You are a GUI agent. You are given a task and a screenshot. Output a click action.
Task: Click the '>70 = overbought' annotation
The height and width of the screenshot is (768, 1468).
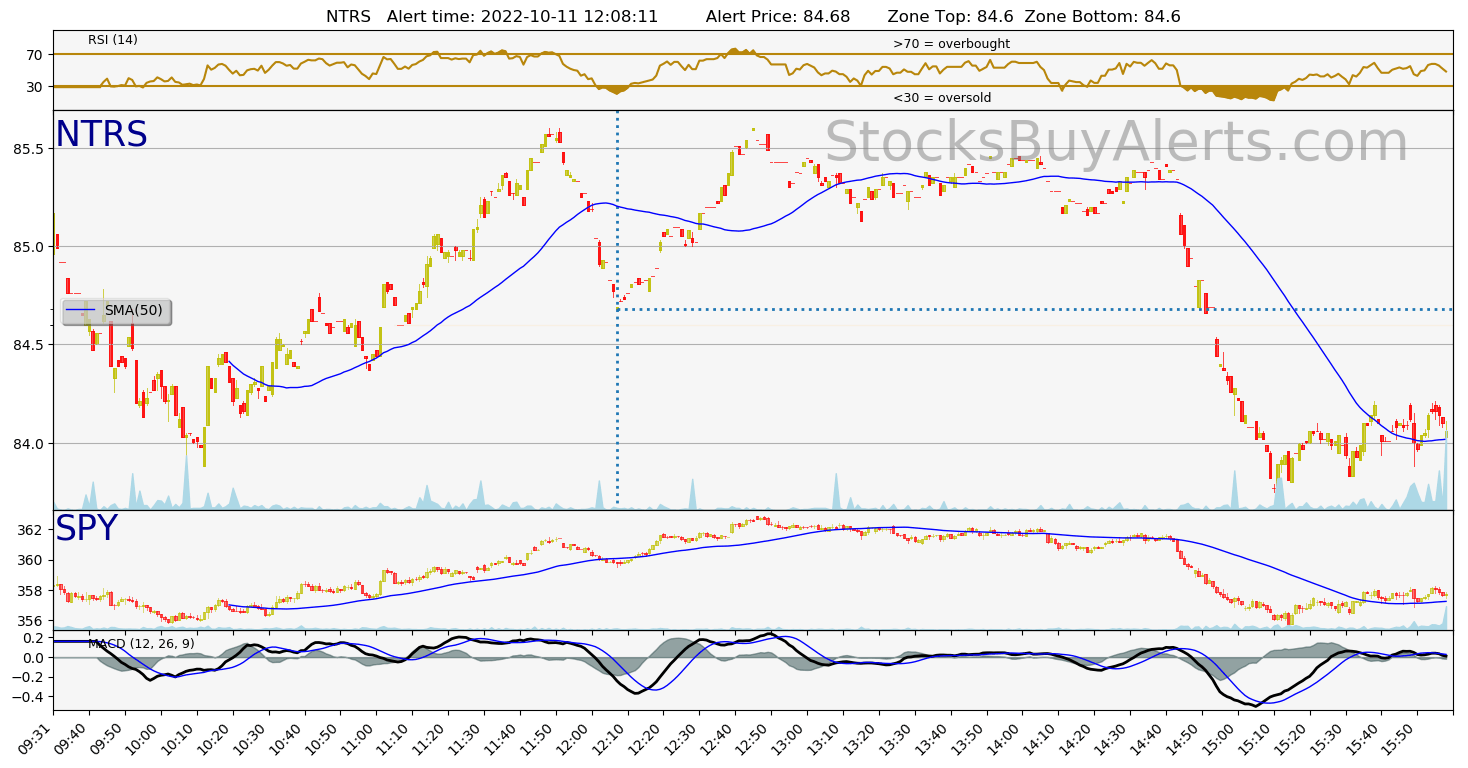tap(951, 44)
